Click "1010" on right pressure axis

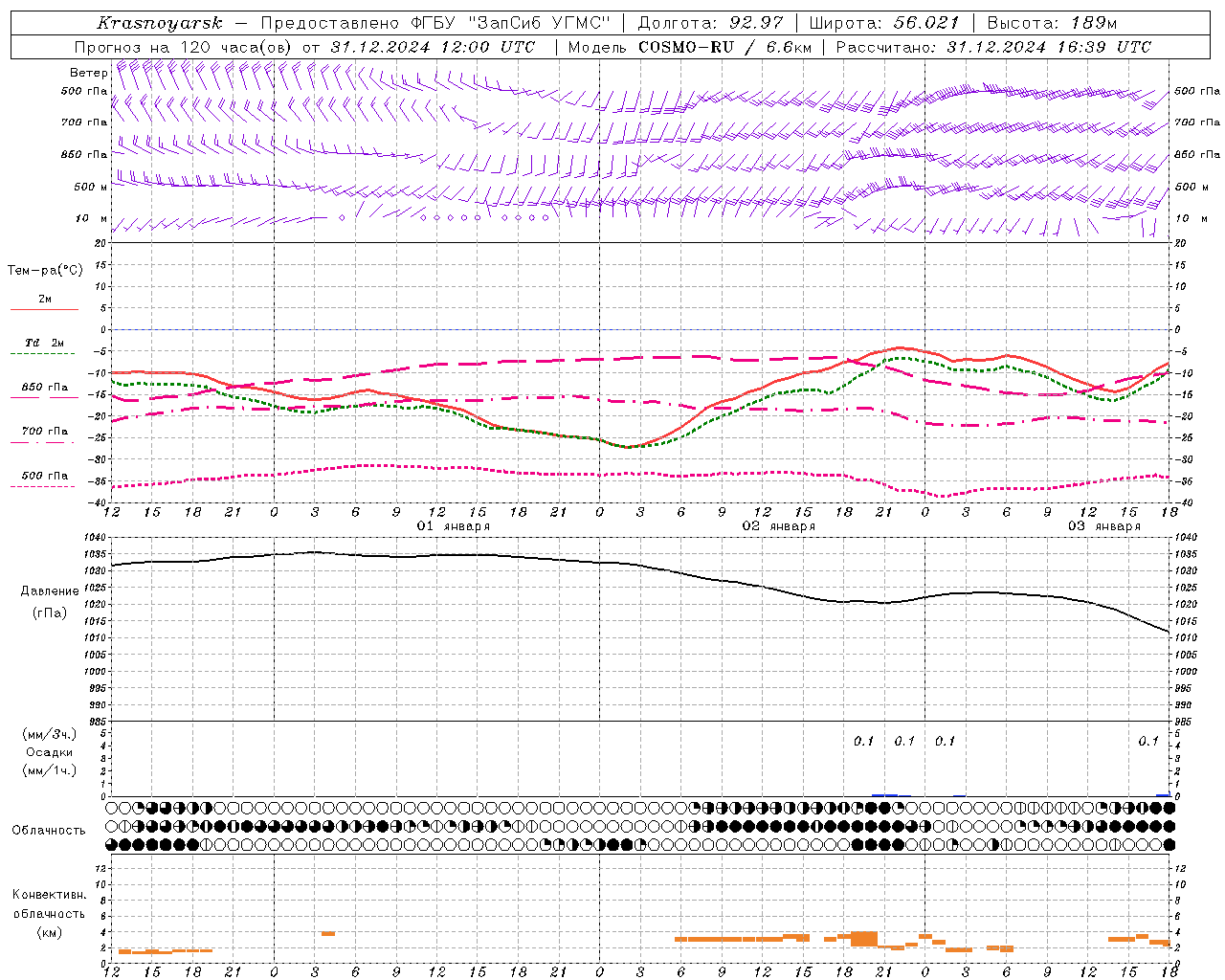1186,638
